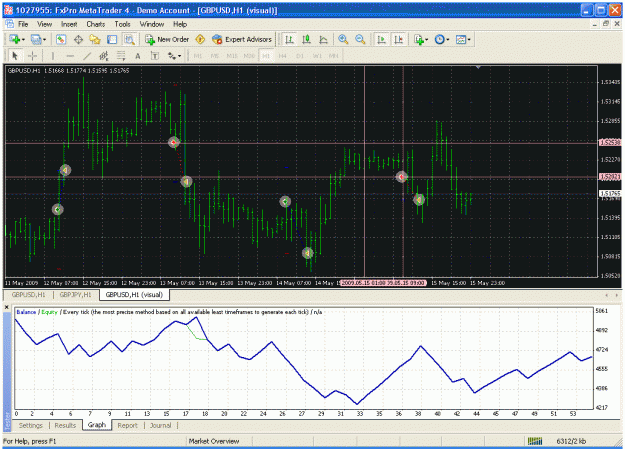Click the connection status bars icon
The width and height of the screenshot is (625, 449).
535,441
